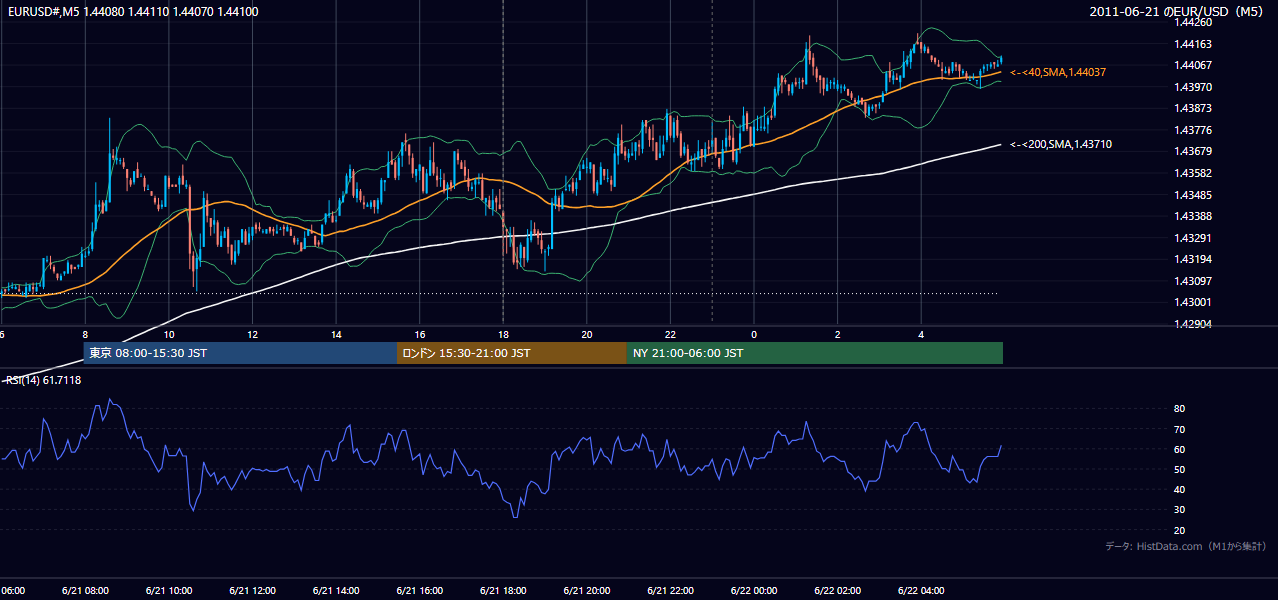Click price axis value 1.43097
Screen dimensions: 1278x600
(1195, 281)
